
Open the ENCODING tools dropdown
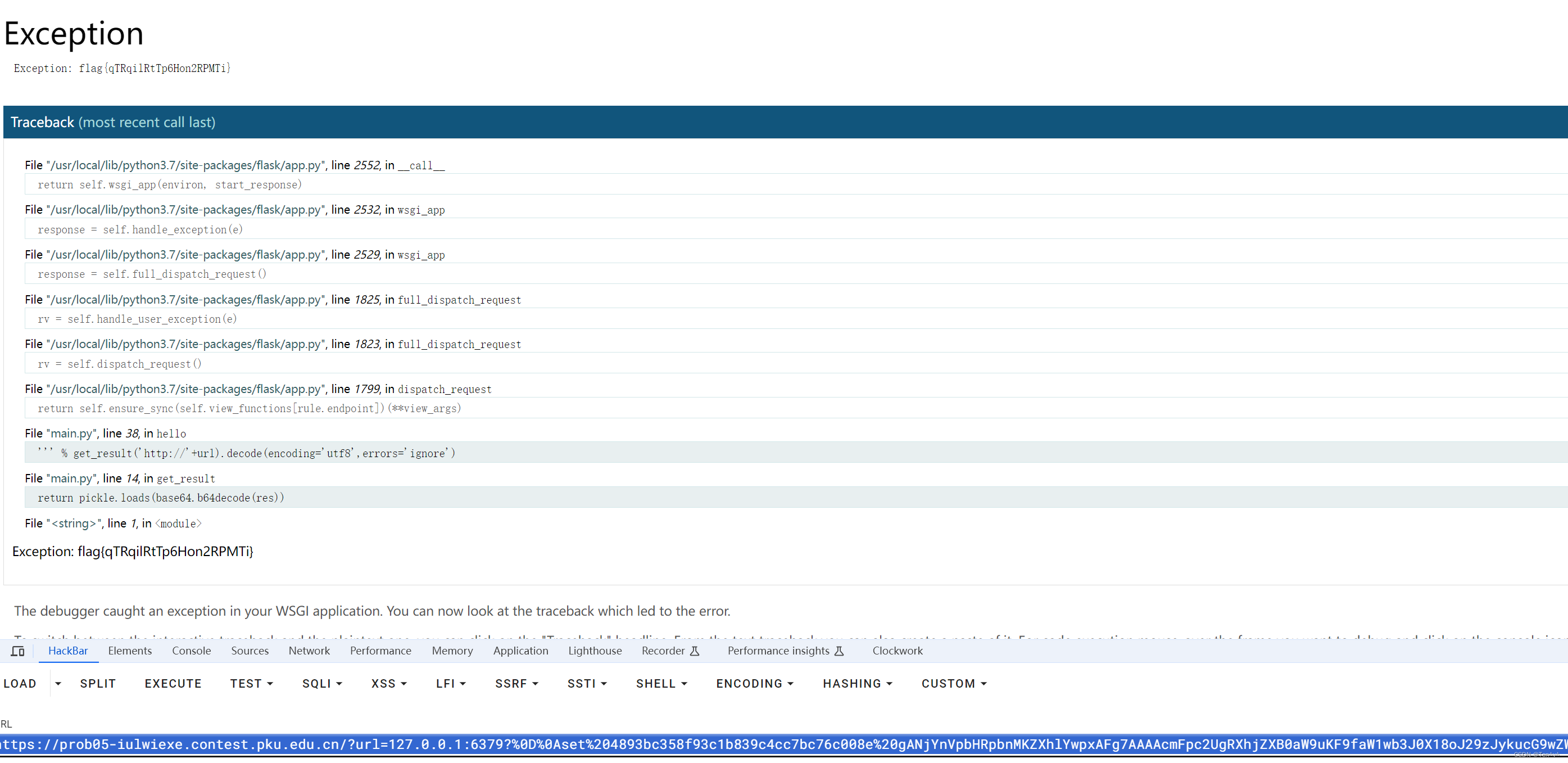point(756,683)
